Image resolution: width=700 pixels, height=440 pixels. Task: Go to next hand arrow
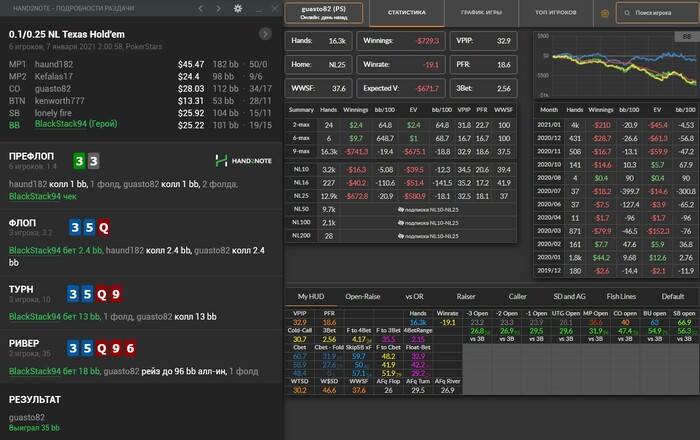pos(218,8)
